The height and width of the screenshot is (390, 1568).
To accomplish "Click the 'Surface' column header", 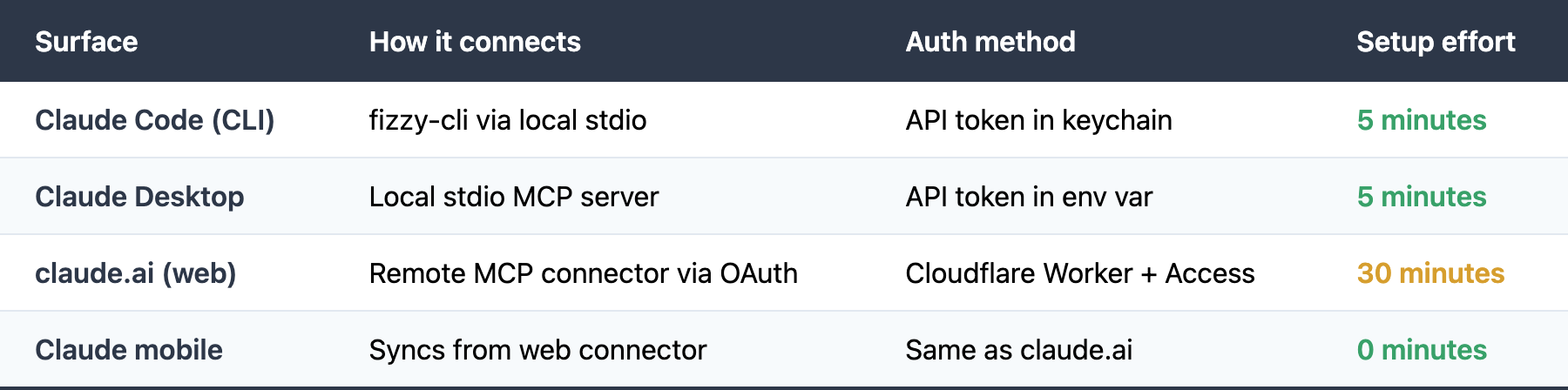I will click(x=86, y=42).
